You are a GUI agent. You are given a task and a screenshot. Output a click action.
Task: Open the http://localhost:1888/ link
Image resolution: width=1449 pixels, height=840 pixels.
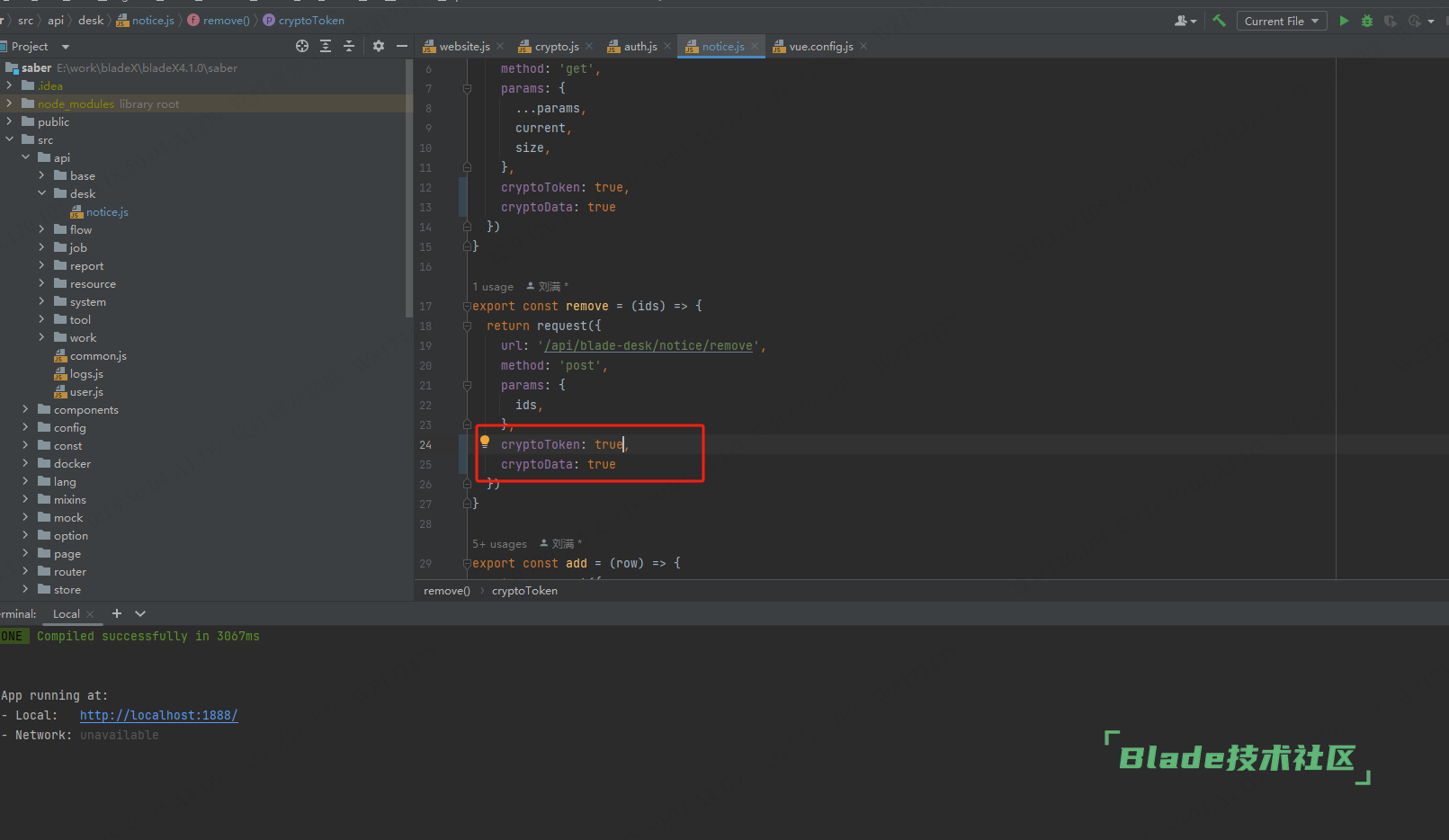(158, 716)
